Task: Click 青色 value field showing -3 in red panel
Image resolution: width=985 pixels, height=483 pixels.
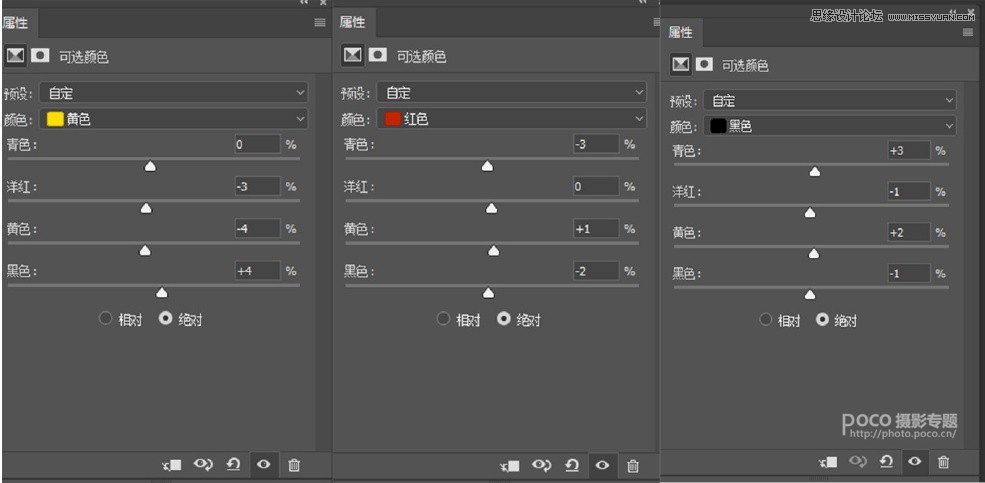Action: [x=596, y=144]
